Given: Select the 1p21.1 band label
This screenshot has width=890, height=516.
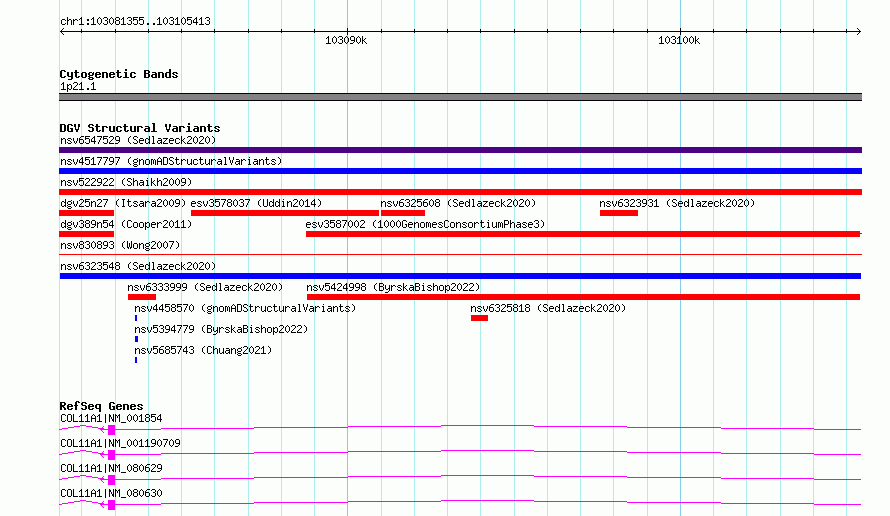Looking at the screenshot, I should [x=78, y=86].
